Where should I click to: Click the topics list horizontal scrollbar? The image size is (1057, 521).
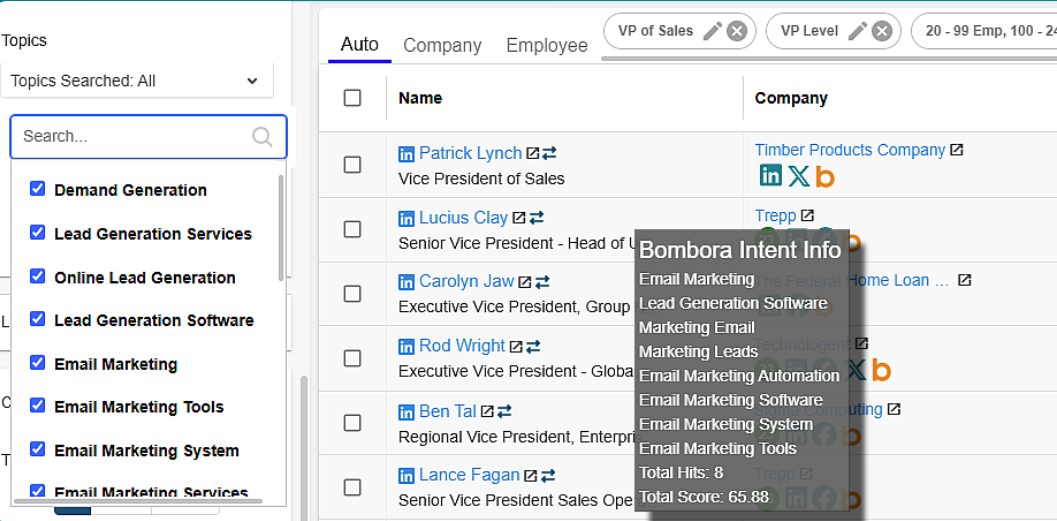[x=138, y=501]
